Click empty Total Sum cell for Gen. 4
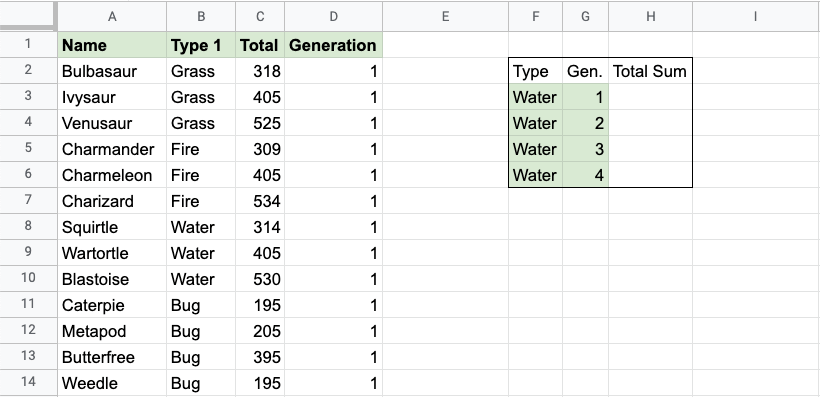Viewport: 820px width, 397px height. (651, 175)
